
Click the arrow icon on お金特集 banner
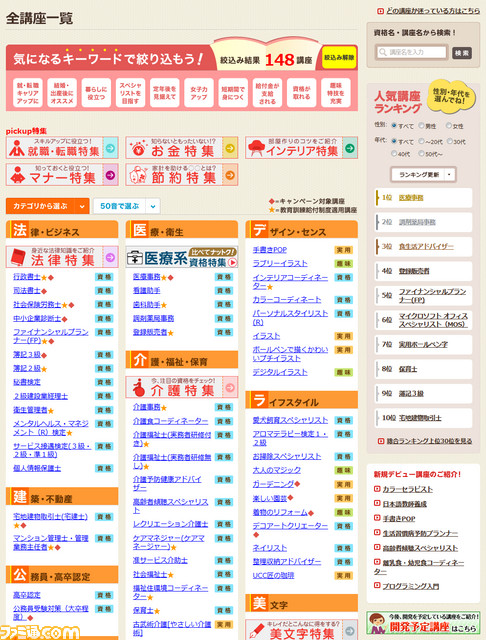coord(230,149)
